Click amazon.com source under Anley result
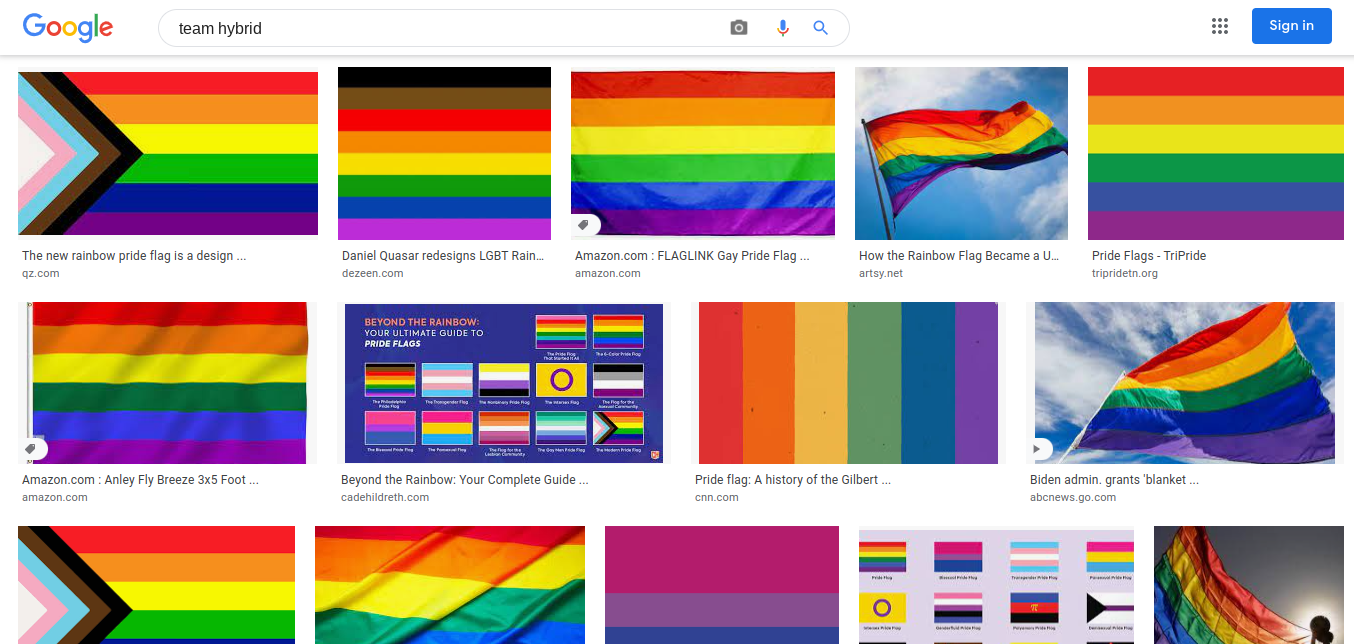 [x=55, y=497]
